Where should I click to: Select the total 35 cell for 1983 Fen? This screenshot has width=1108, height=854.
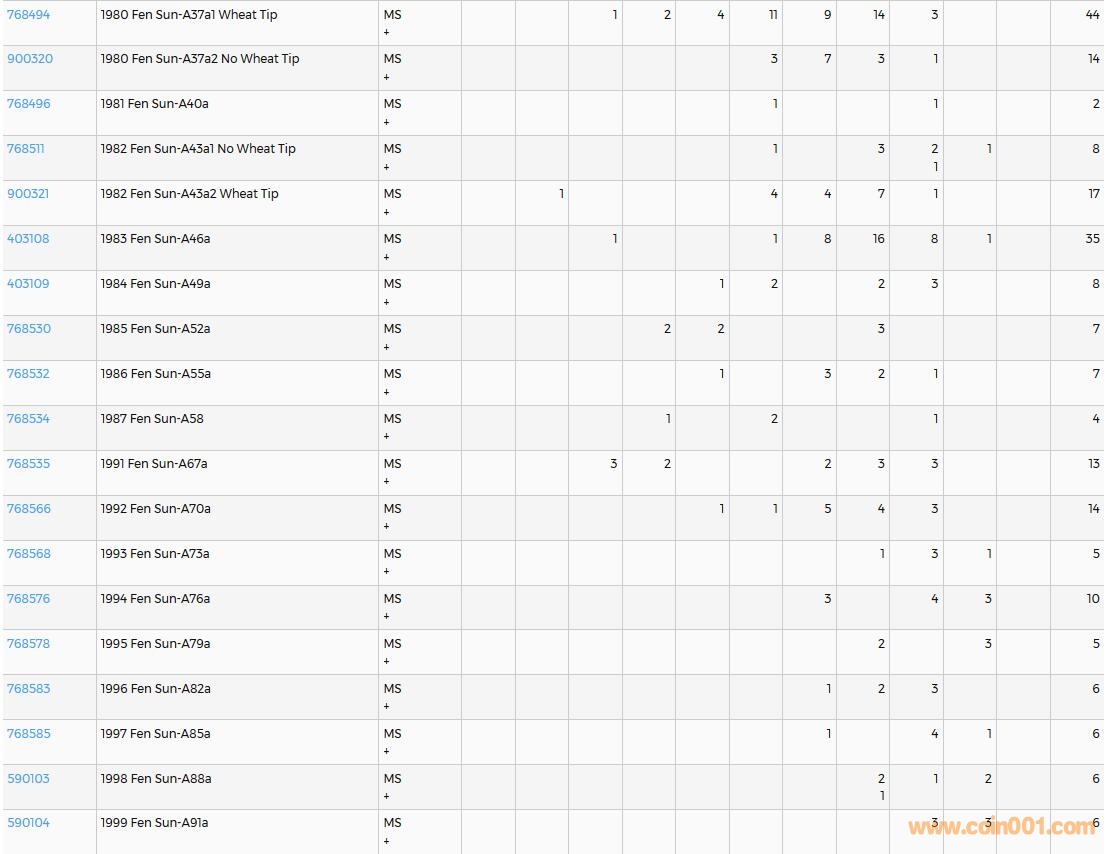(x=1092, y=239)
